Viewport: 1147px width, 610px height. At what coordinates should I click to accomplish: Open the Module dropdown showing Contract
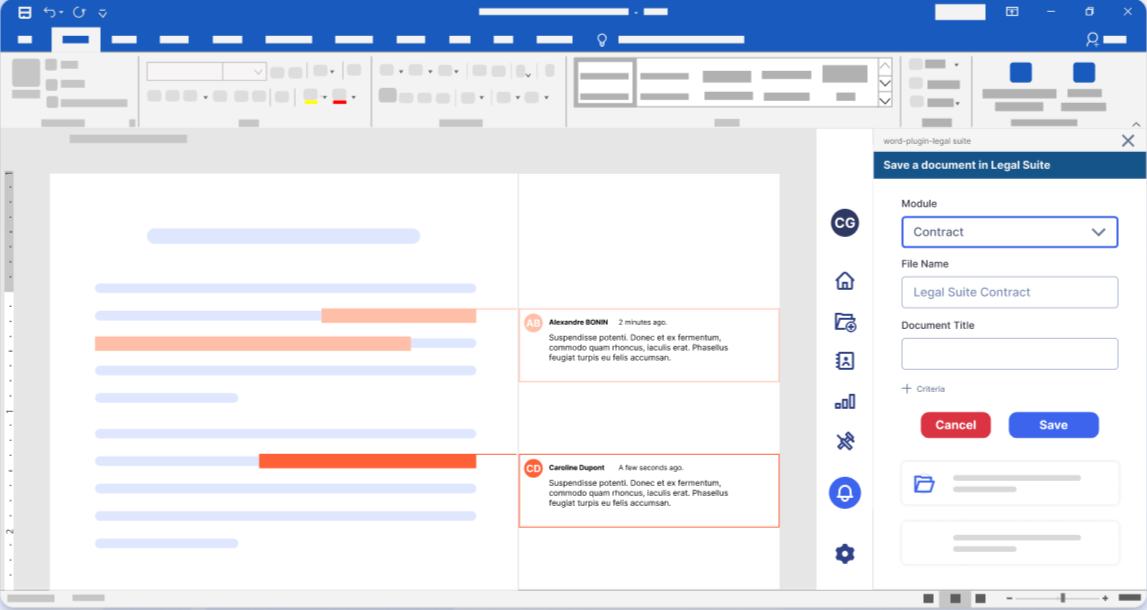tap(1009, 232)
